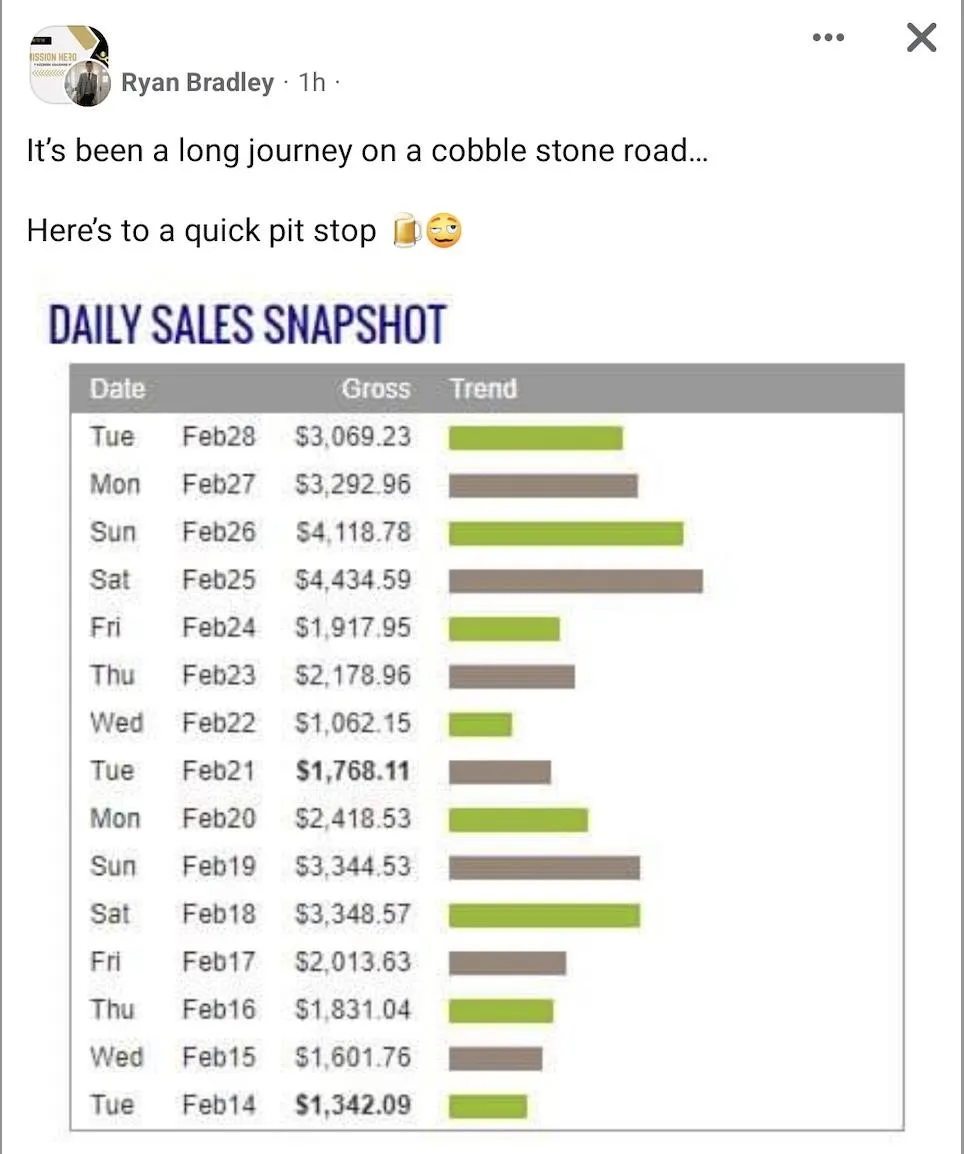Click the post text about cobble stone road
The width and height of the screenshot is (964, 1154).
pos(367,151)
